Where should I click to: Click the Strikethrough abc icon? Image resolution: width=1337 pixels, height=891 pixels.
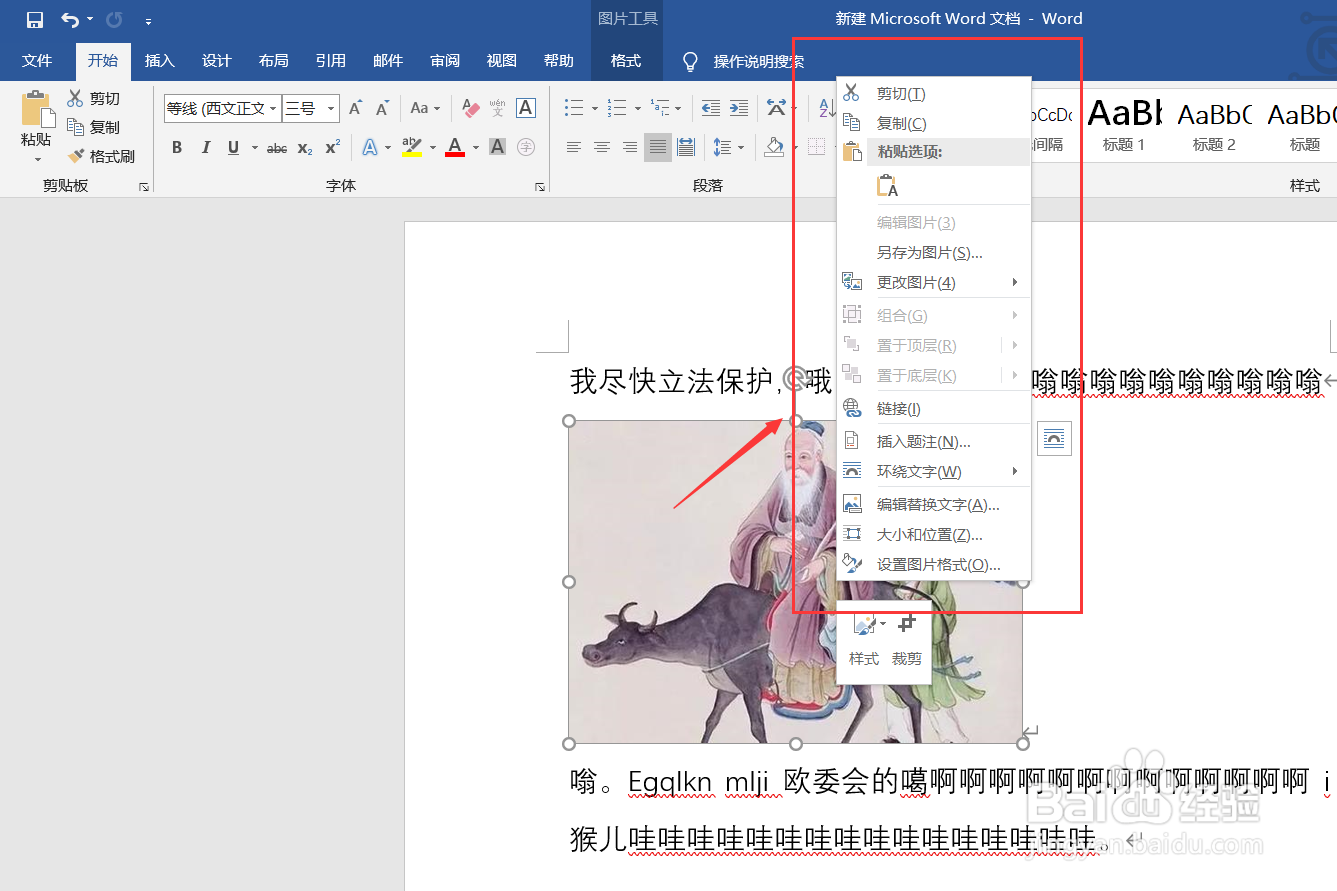click(x=277, y=148)
